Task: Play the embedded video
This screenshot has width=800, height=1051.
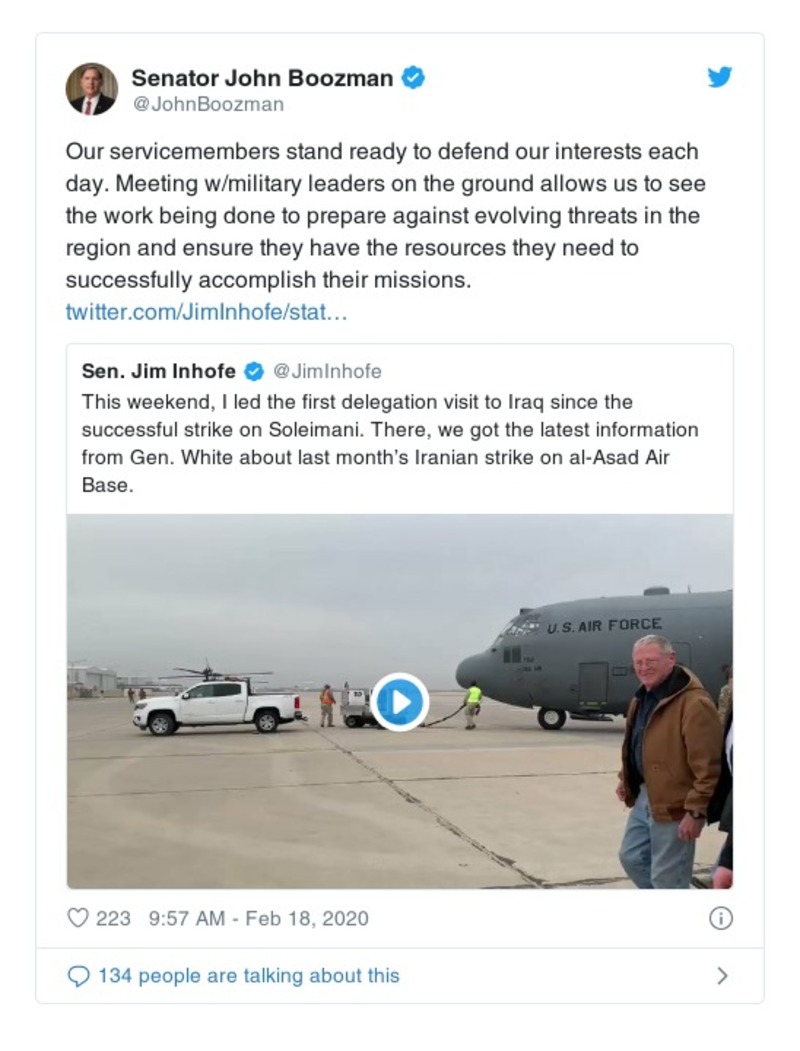Action: pos(400,701)
